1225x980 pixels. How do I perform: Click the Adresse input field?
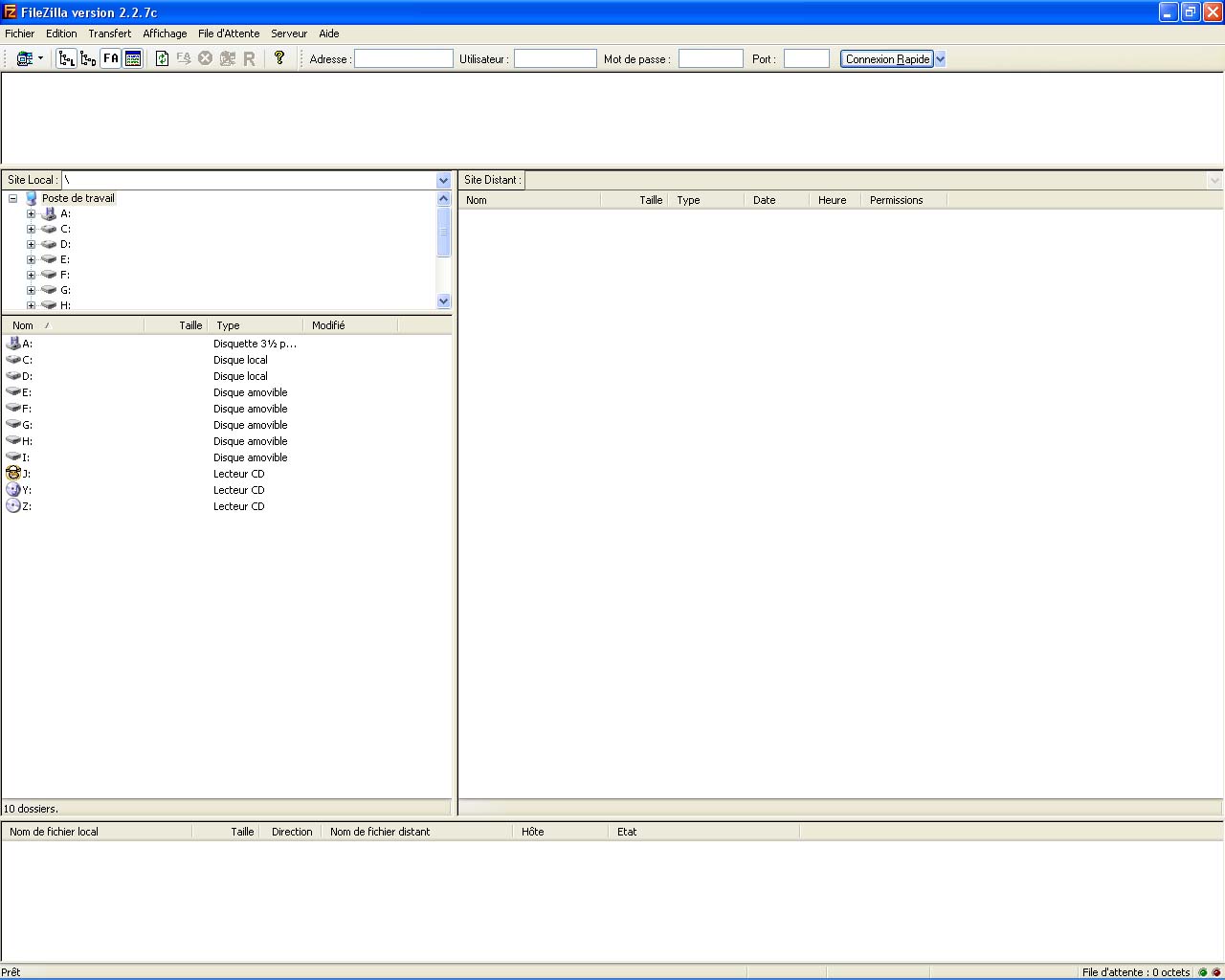(x=403, y=59)
